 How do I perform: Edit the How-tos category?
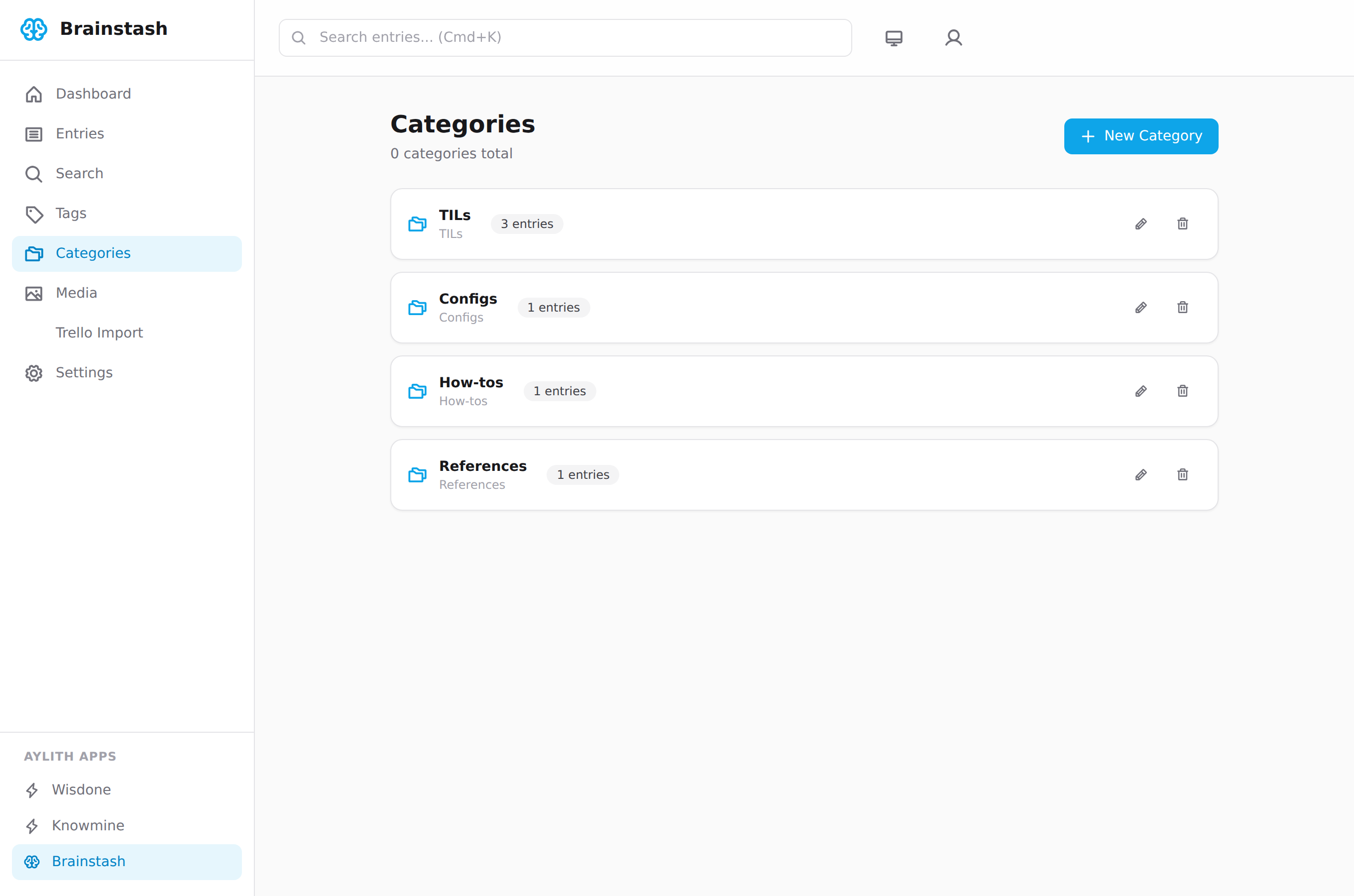click(1140, 391)
